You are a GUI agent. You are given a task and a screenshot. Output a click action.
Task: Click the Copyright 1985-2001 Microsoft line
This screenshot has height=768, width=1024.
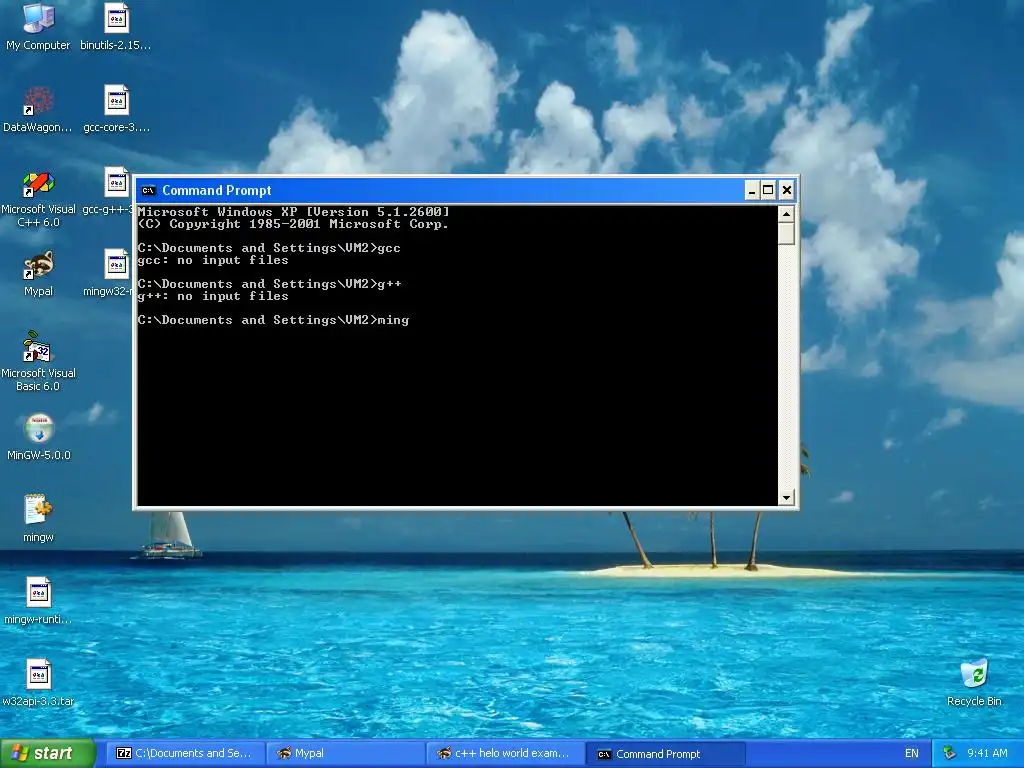293,224
